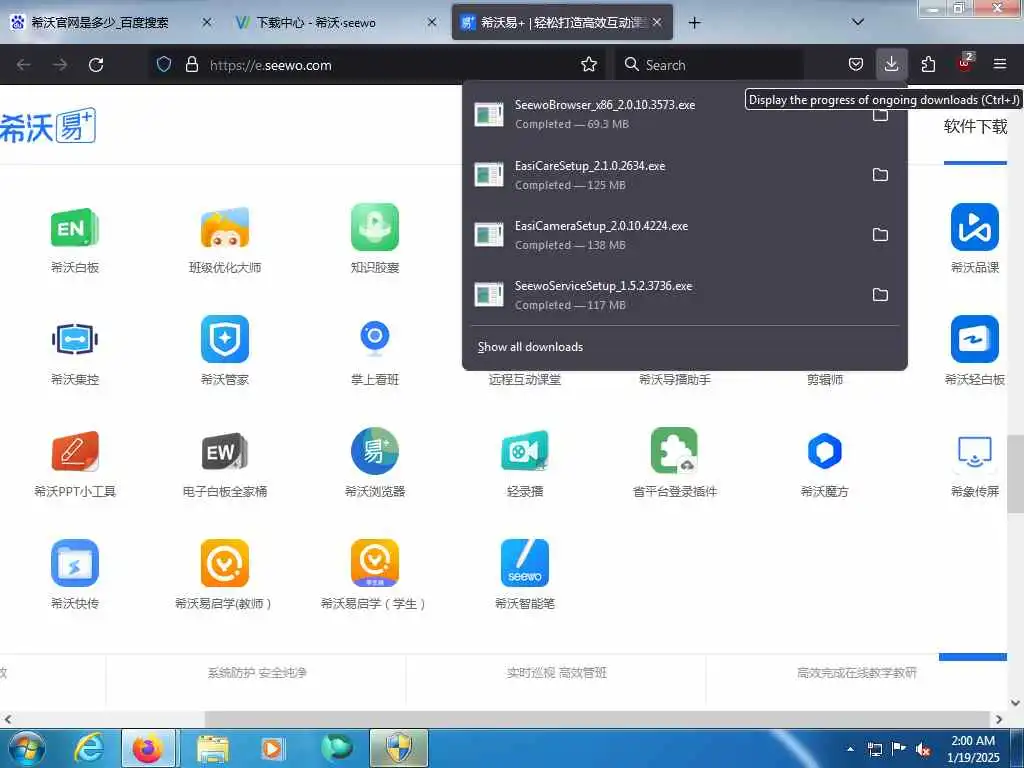Screen dimensions: 1024x768
Task: Bookmark this page with the star
Action: pyautogui.click(x=589, y=64)
